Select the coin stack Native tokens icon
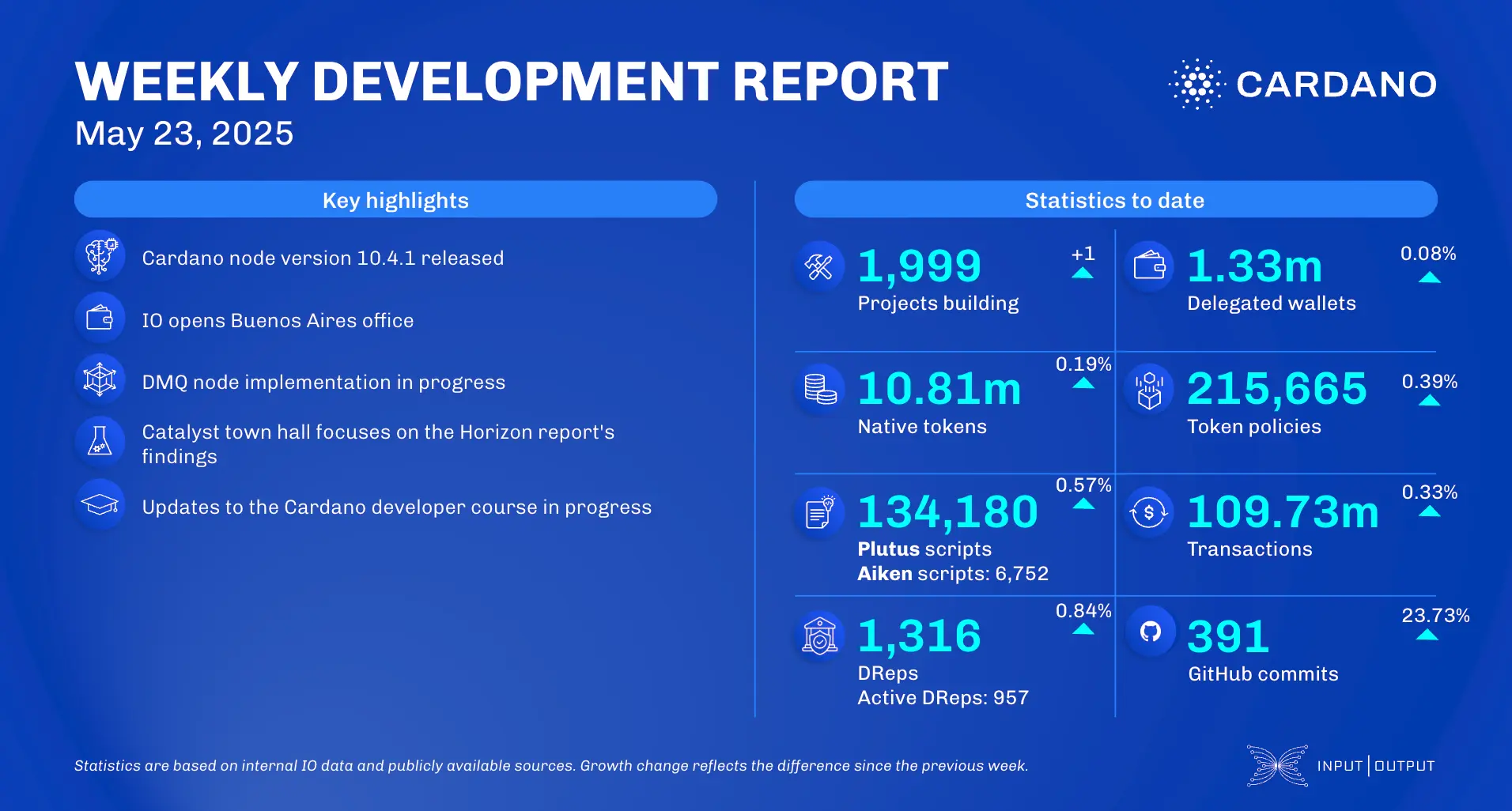This screenshot has height=811, width=1512. (821, 389)
